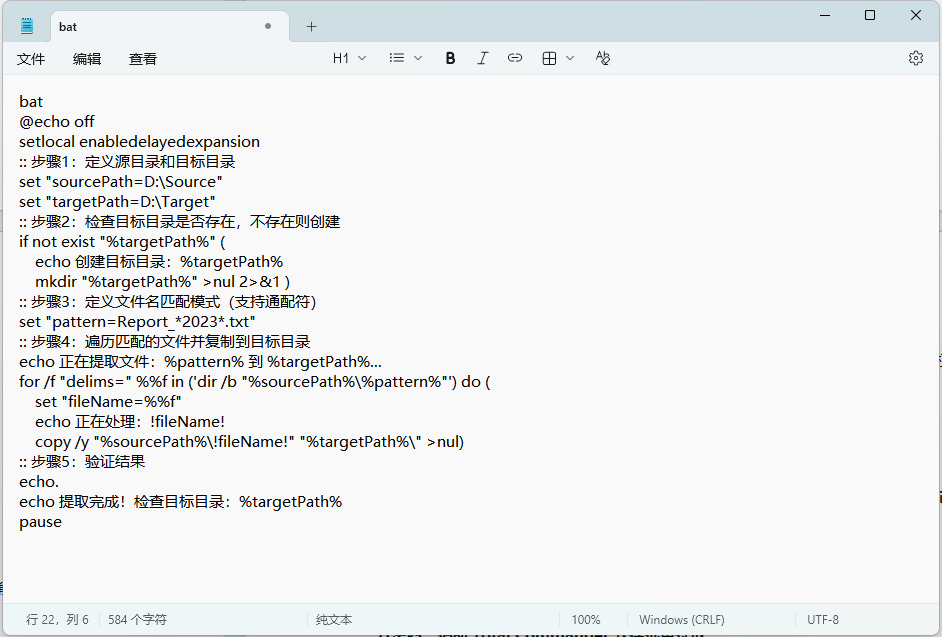Screen dimensions: 942x637
Task: Insert a link using the link icon
Action: (515, 58)
